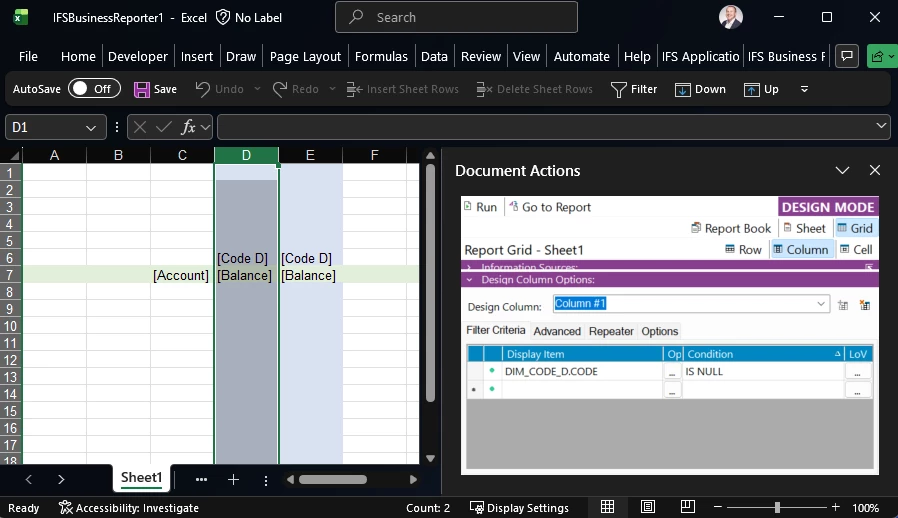Switch to Page Break Preview icon
The height and width of the screenshot is (518, 898).
click(x=688, y=507)
